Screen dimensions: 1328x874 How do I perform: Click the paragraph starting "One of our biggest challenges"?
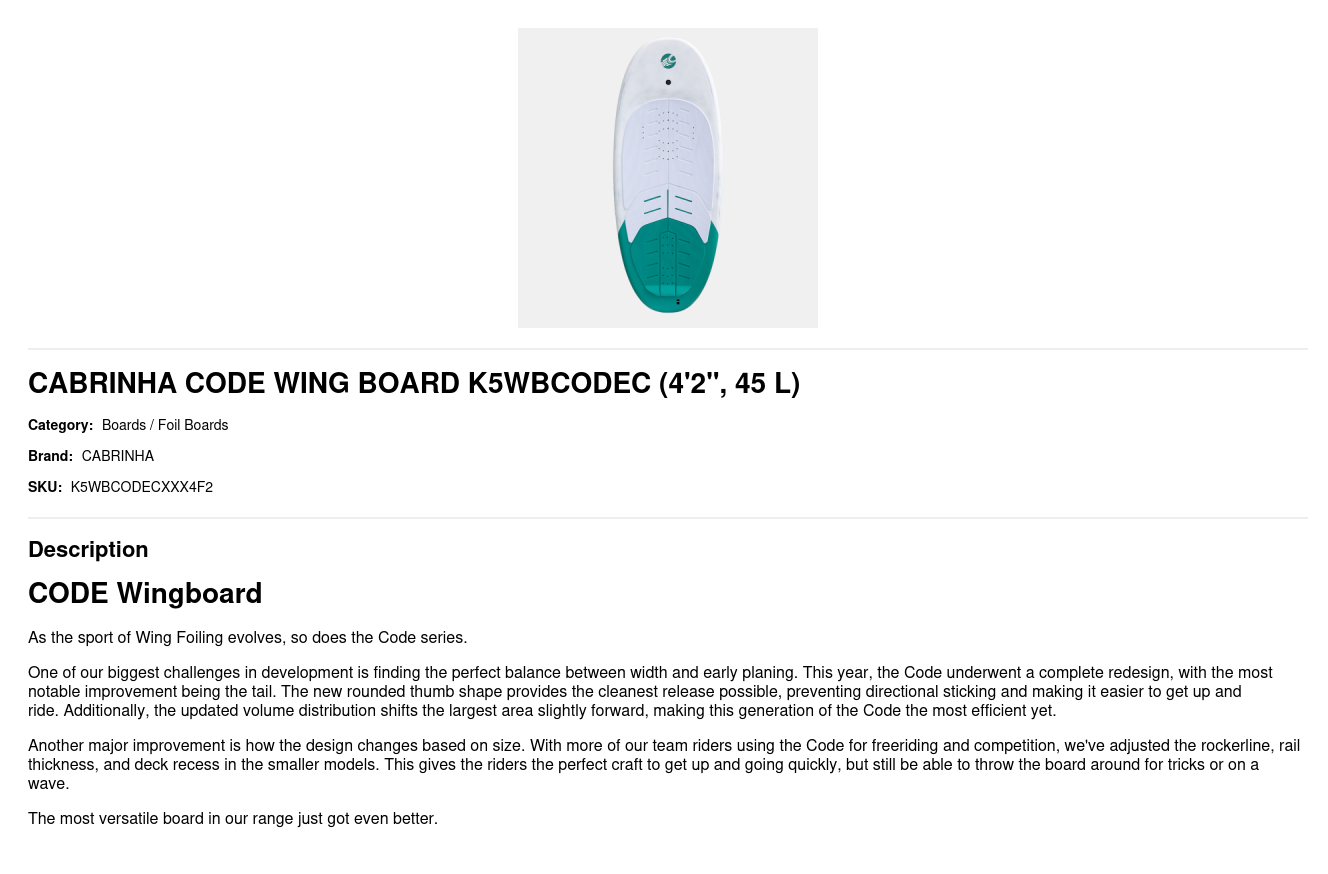(x=650, y=691)
